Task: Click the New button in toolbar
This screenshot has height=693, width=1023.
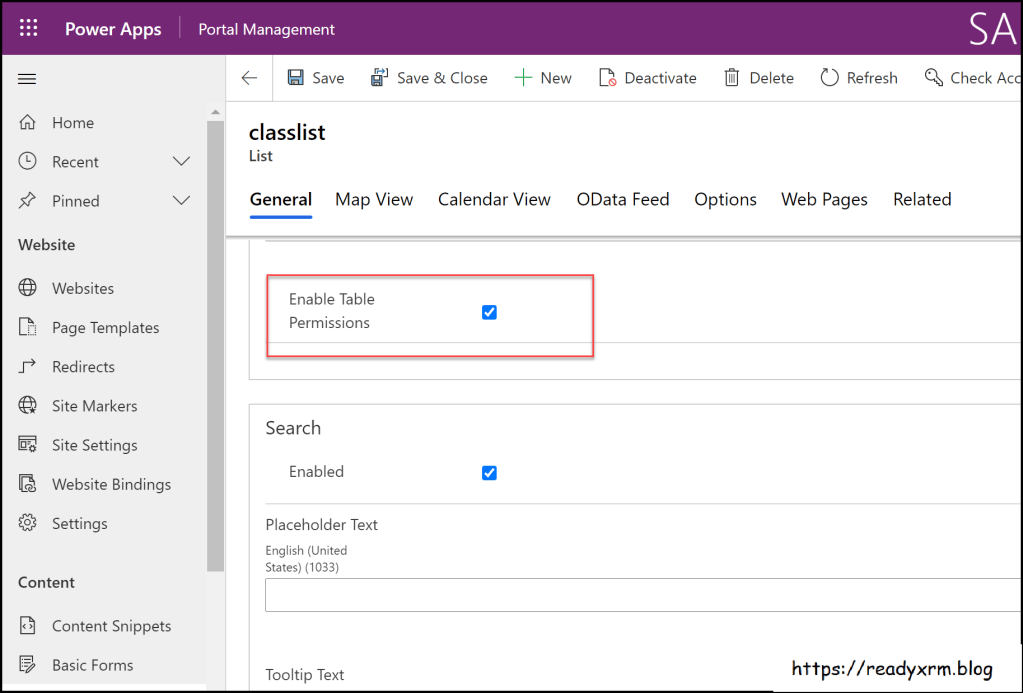Action: pyautogui.click(x=543, y=78)
